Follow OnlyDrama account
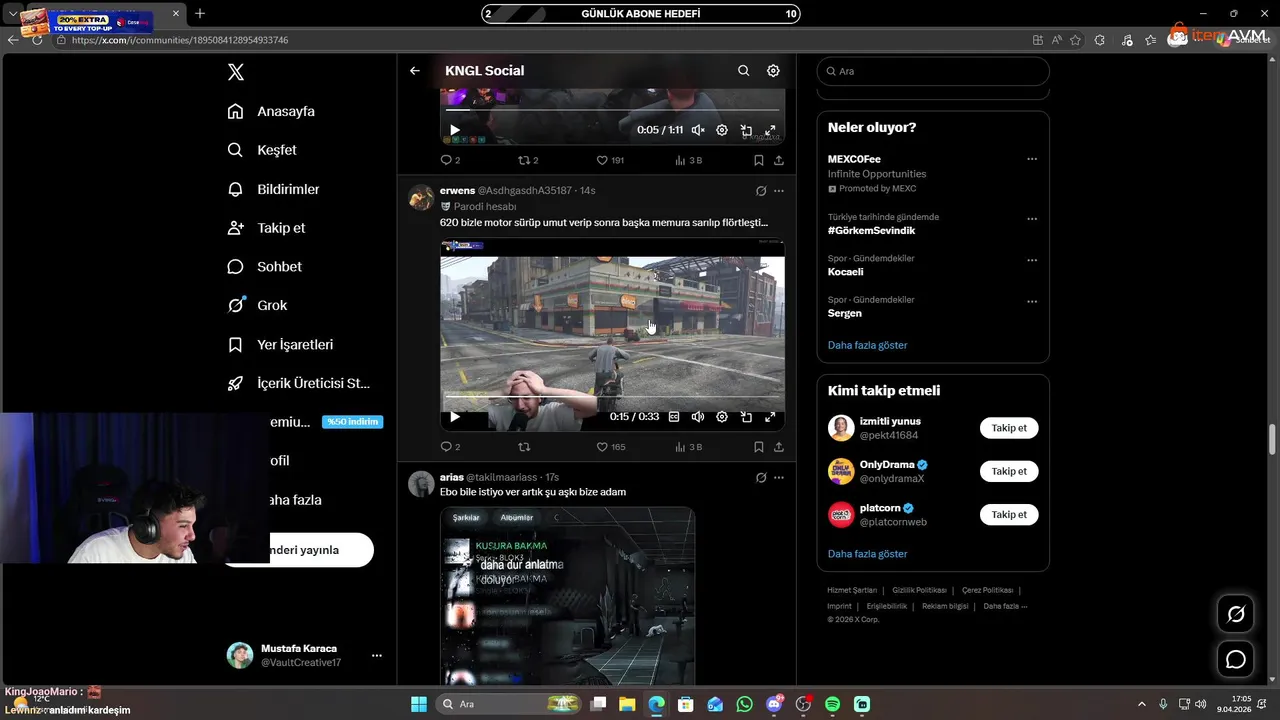 tap(1009, 471)
